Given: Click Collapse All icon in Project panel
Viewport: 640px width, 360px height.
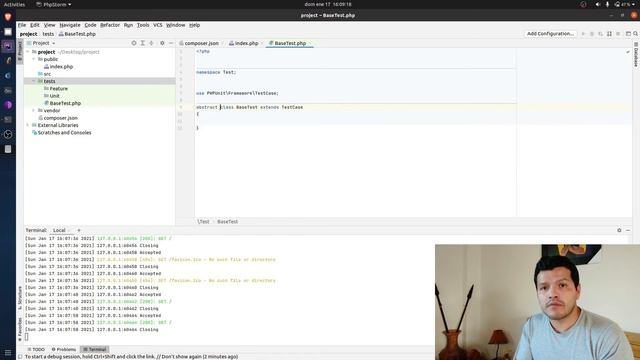Looking at the screenshot, I should pos(151,43).
